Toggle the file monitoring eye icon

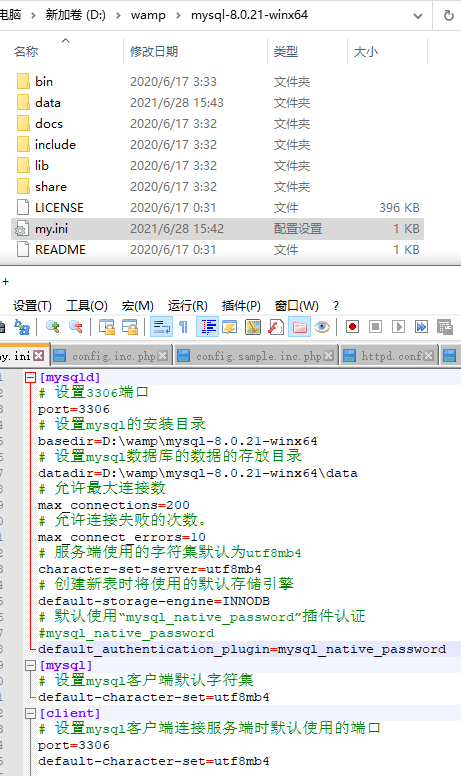[x=322, y=327]
